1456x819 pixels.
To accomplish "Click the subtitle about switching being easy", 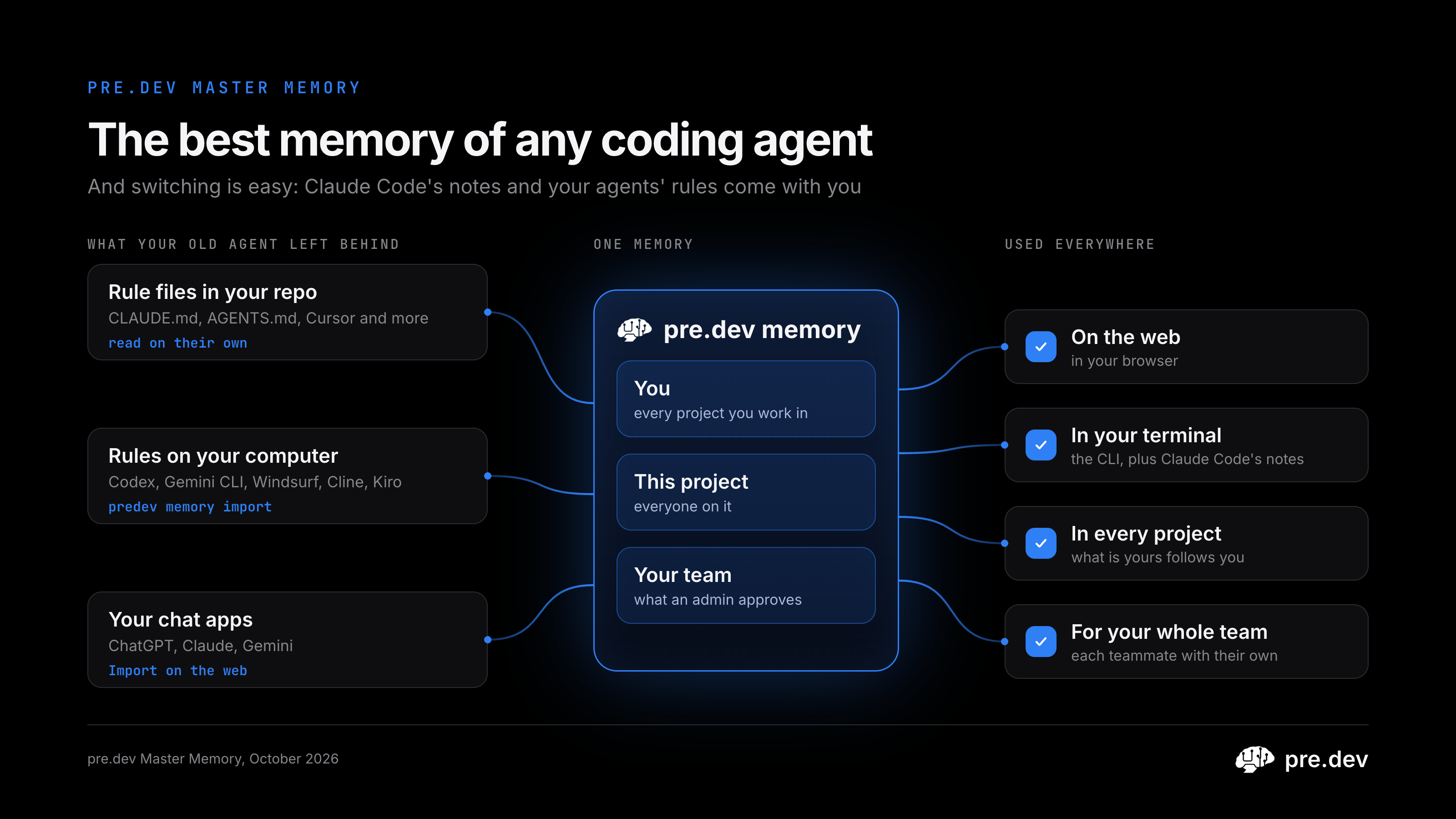I will pos(474,187).
